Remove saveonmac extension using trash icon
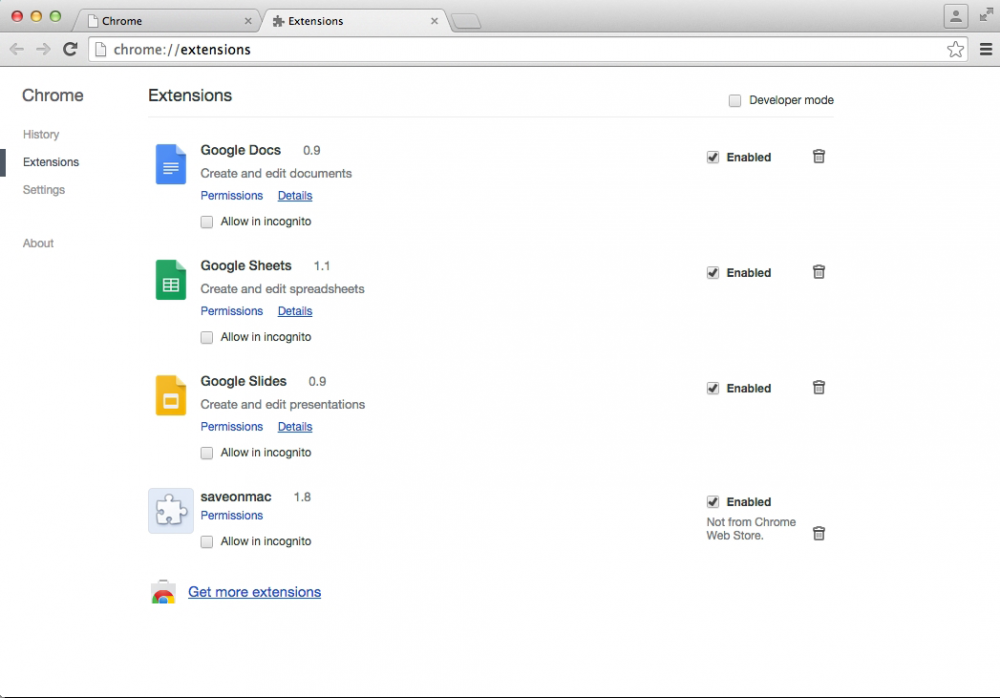 pos(819,533)
